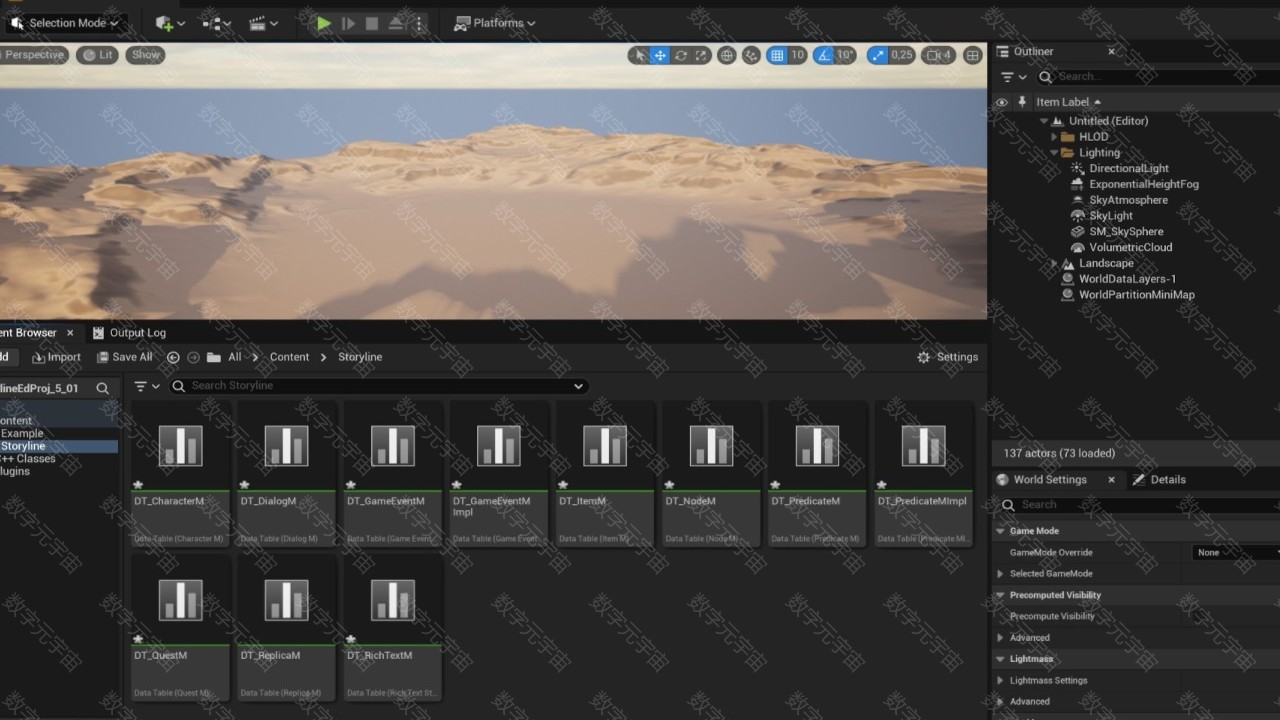The image size is (1280, 720).
Task: Select the translate (move) gizmo tool
Action: coord(660,56)
